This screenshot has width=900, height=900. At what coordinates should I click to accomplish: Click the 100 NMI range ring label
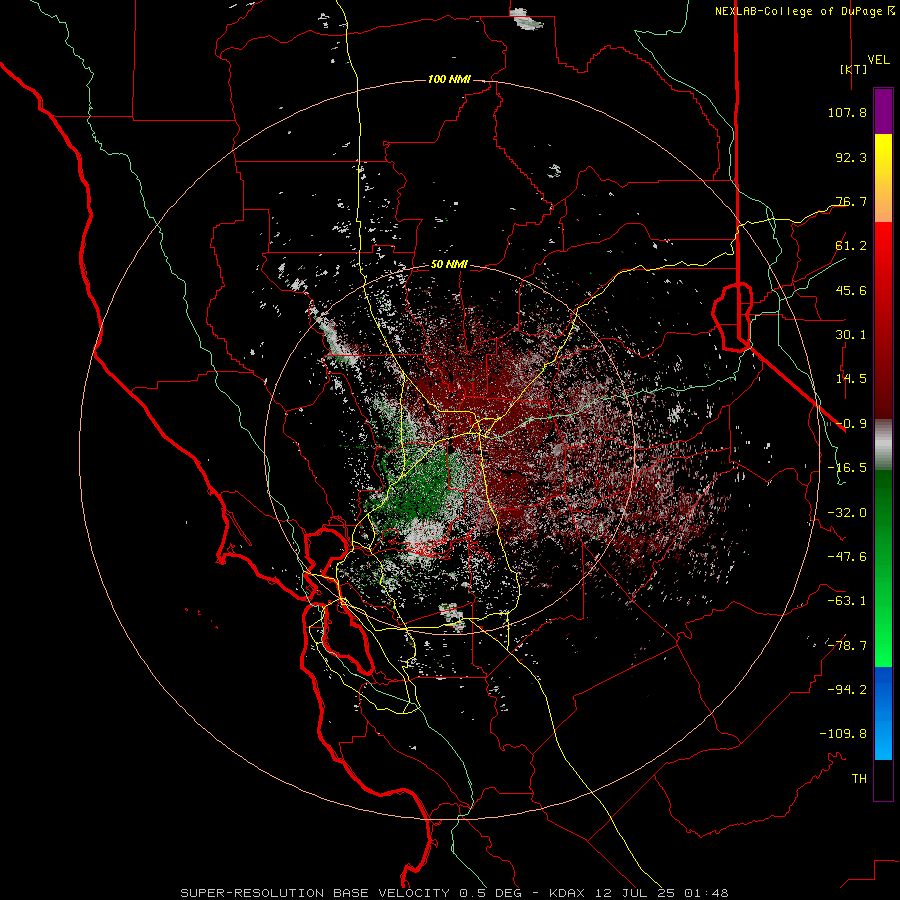(449, 79)
